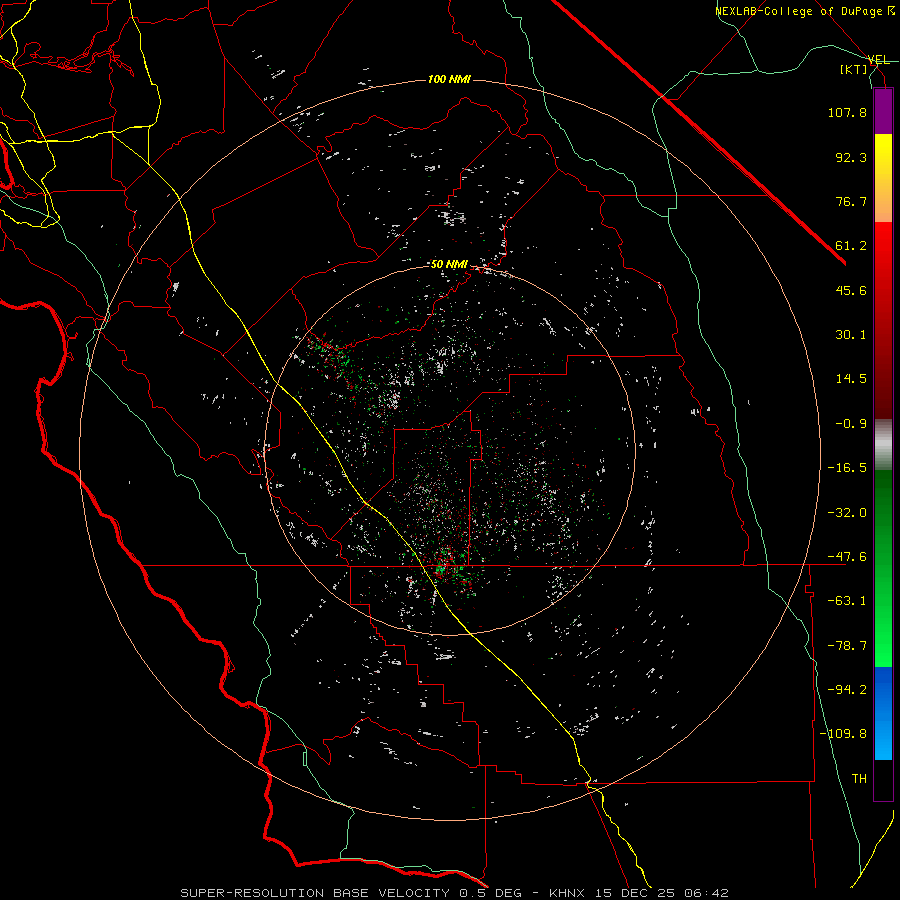The height and width of the screenshot is (900, 900).
Task: Click the TH label below the color bar
Action: [x=859, y=778]
